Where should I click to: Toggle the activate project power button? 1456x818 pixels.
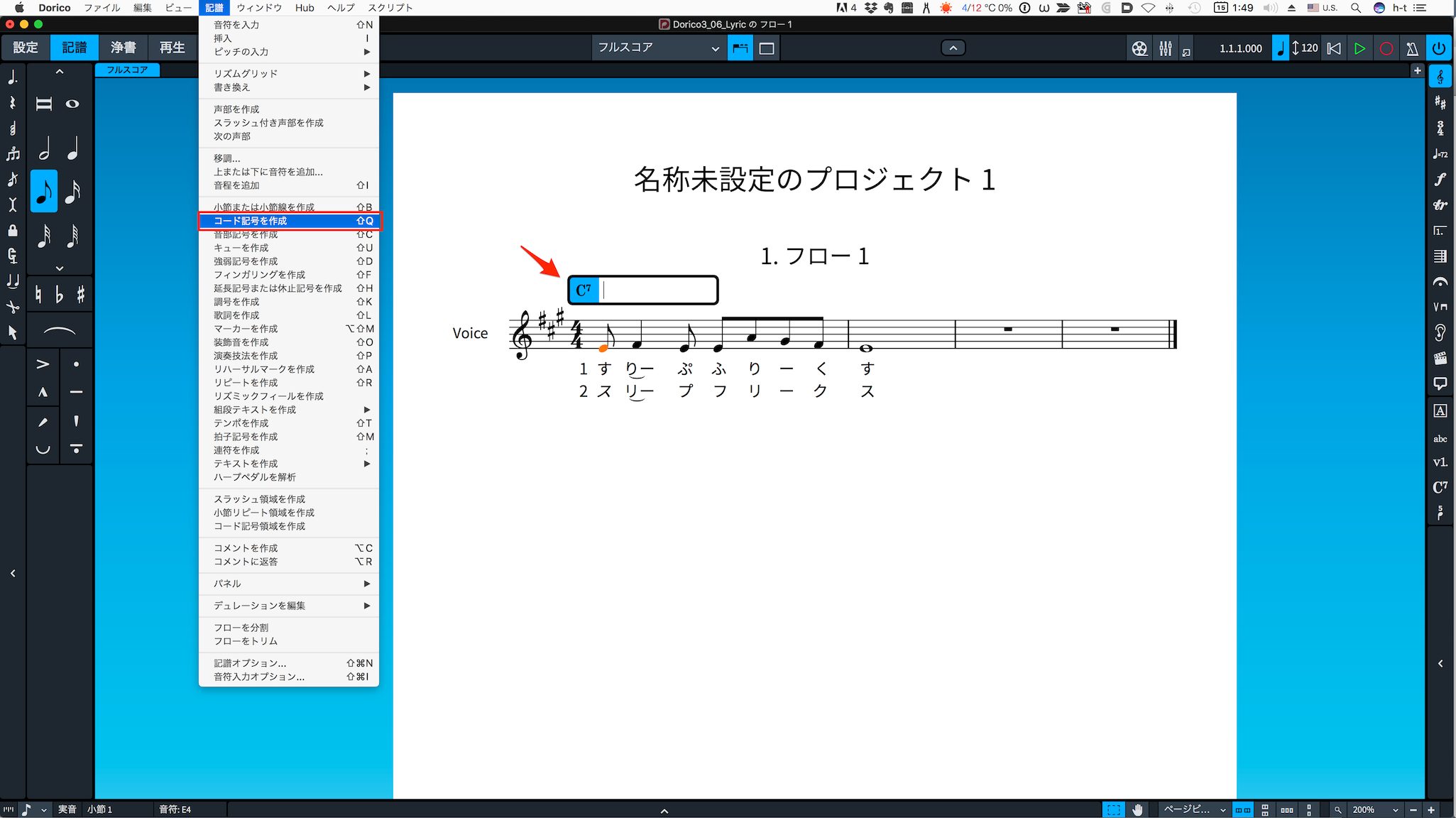(1439, 48)
